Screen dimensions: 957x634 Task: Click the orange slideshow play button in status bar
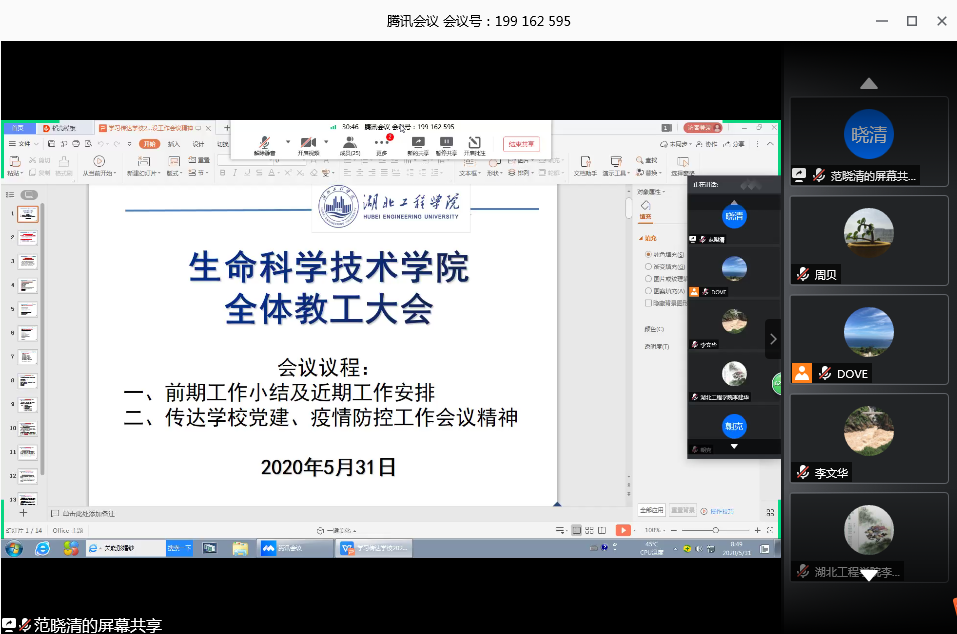(623, 529)
